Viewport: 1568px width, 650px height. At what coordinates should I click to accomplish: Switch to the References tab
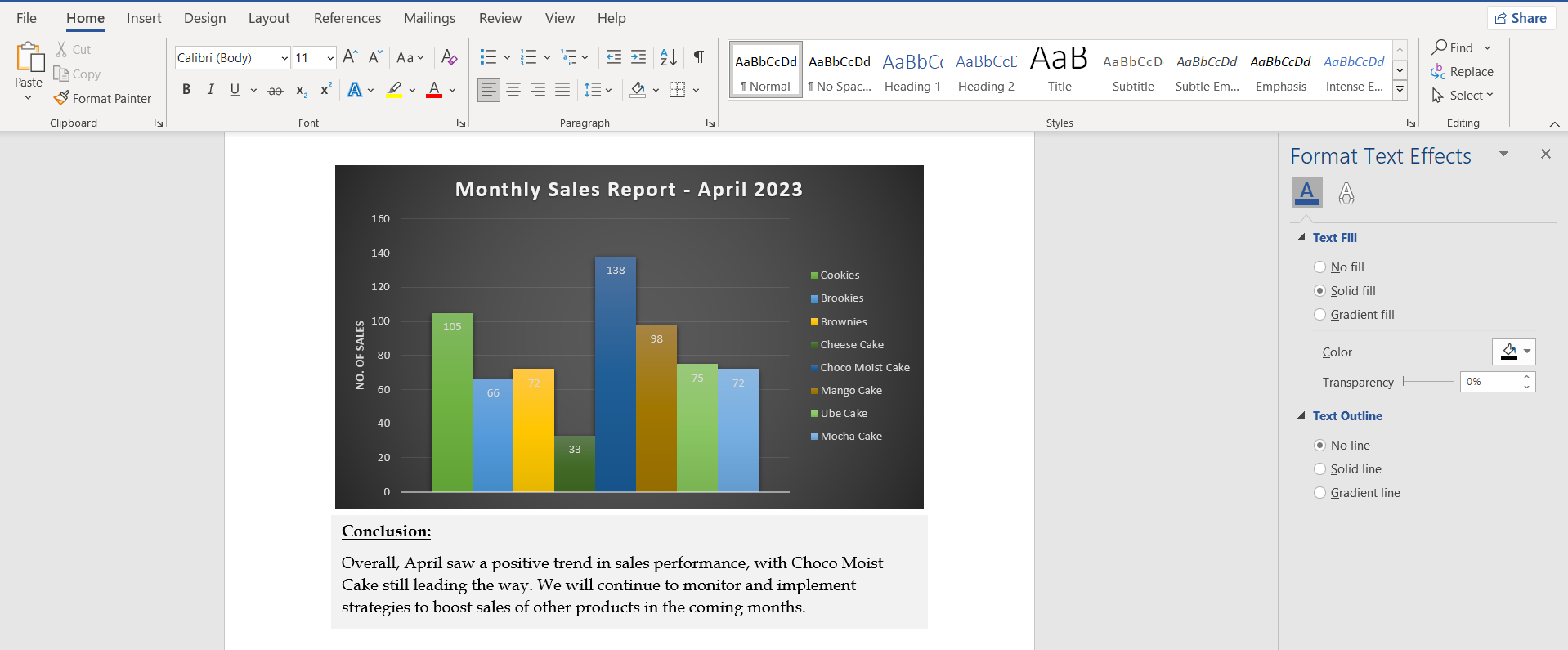[347, 18]
